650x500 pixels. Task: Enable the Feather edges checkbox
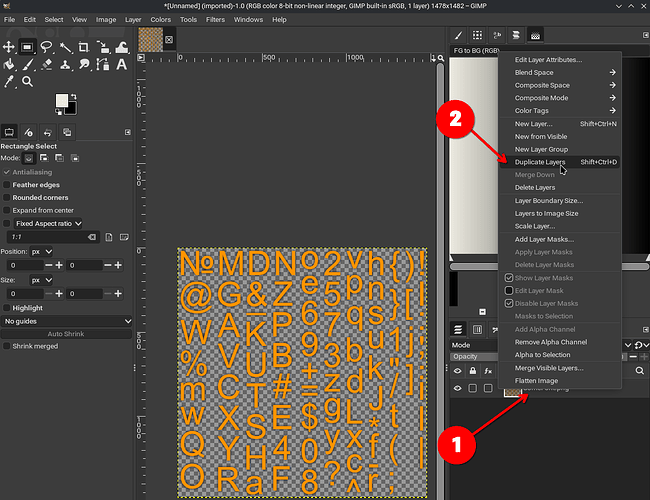click(x=8, y=185)
